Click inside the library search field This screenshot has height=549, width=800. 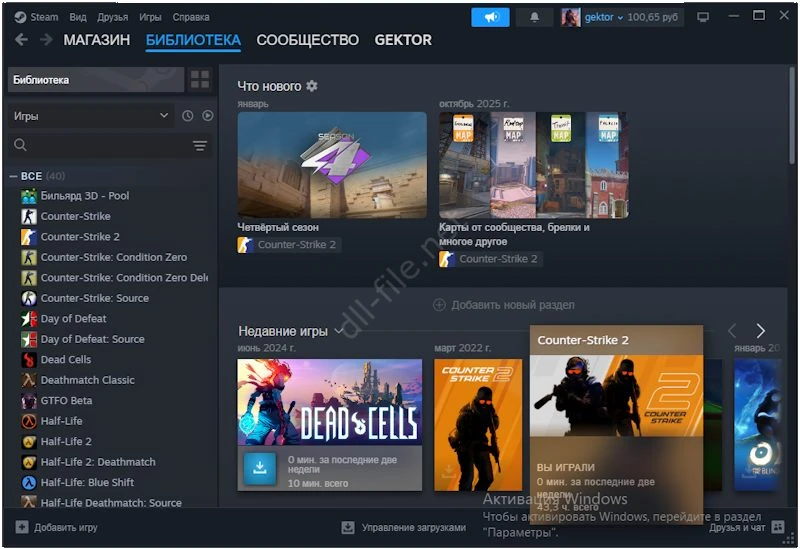(x=110, y=145)
